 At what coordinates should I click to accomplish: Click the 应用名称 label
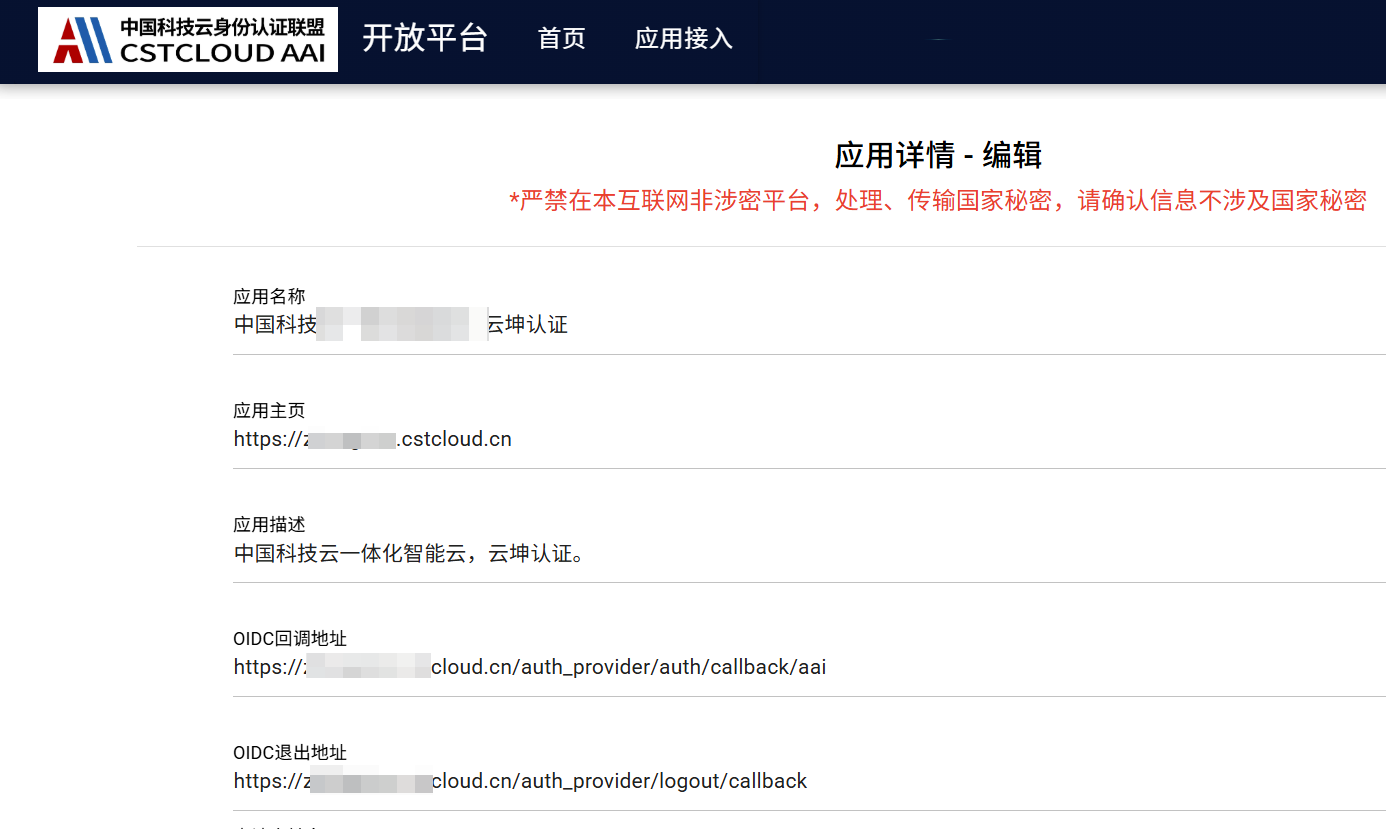click(x=269, y=297)
